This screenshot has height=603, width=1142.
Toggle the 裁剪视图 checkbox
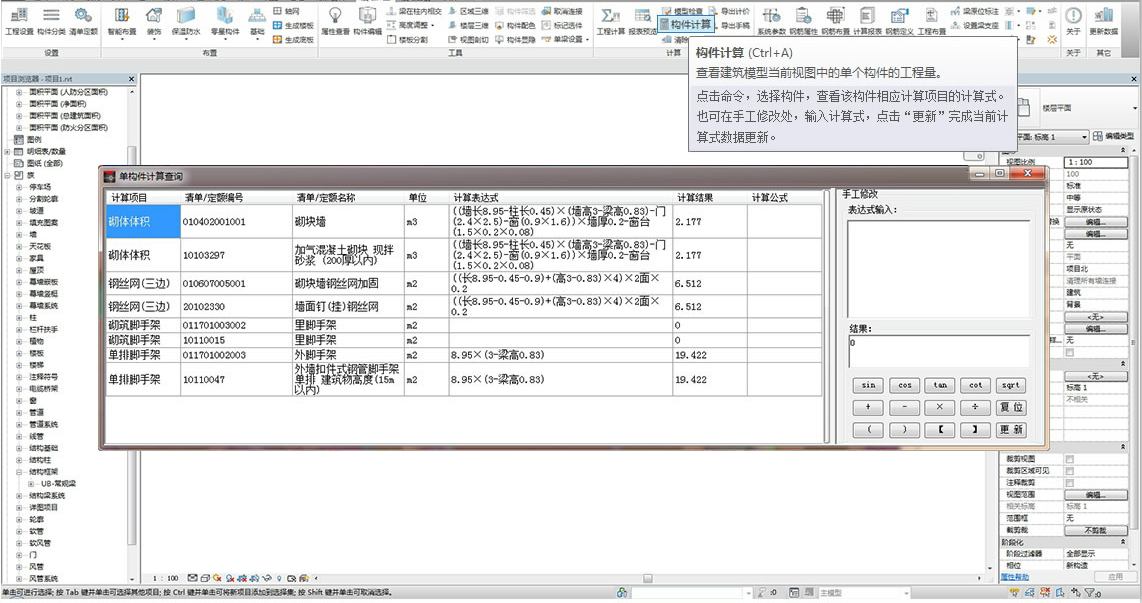[1069, 459]
